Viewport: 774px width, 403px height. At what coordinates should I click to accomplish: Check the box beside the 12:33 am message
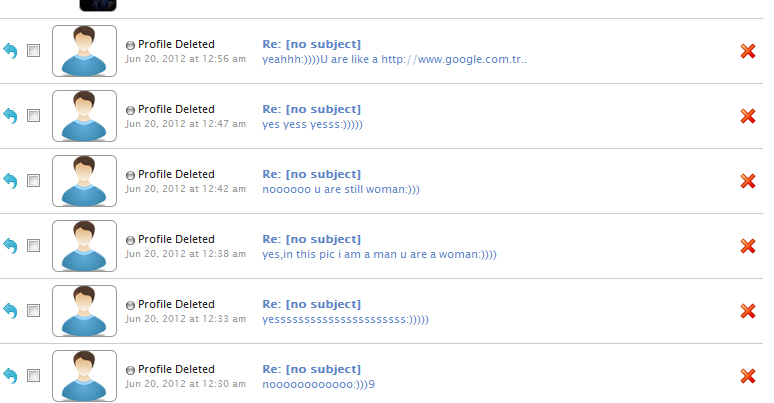(34, 311)
